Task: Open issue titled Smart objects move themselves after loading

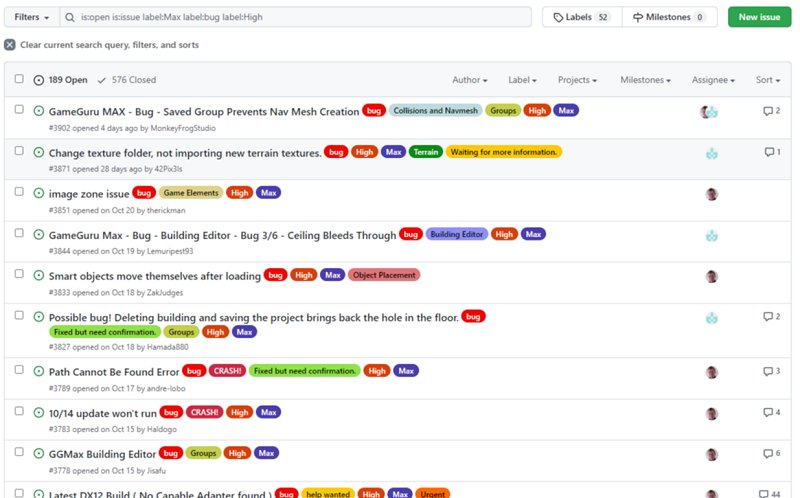Action: coord(154,276)
